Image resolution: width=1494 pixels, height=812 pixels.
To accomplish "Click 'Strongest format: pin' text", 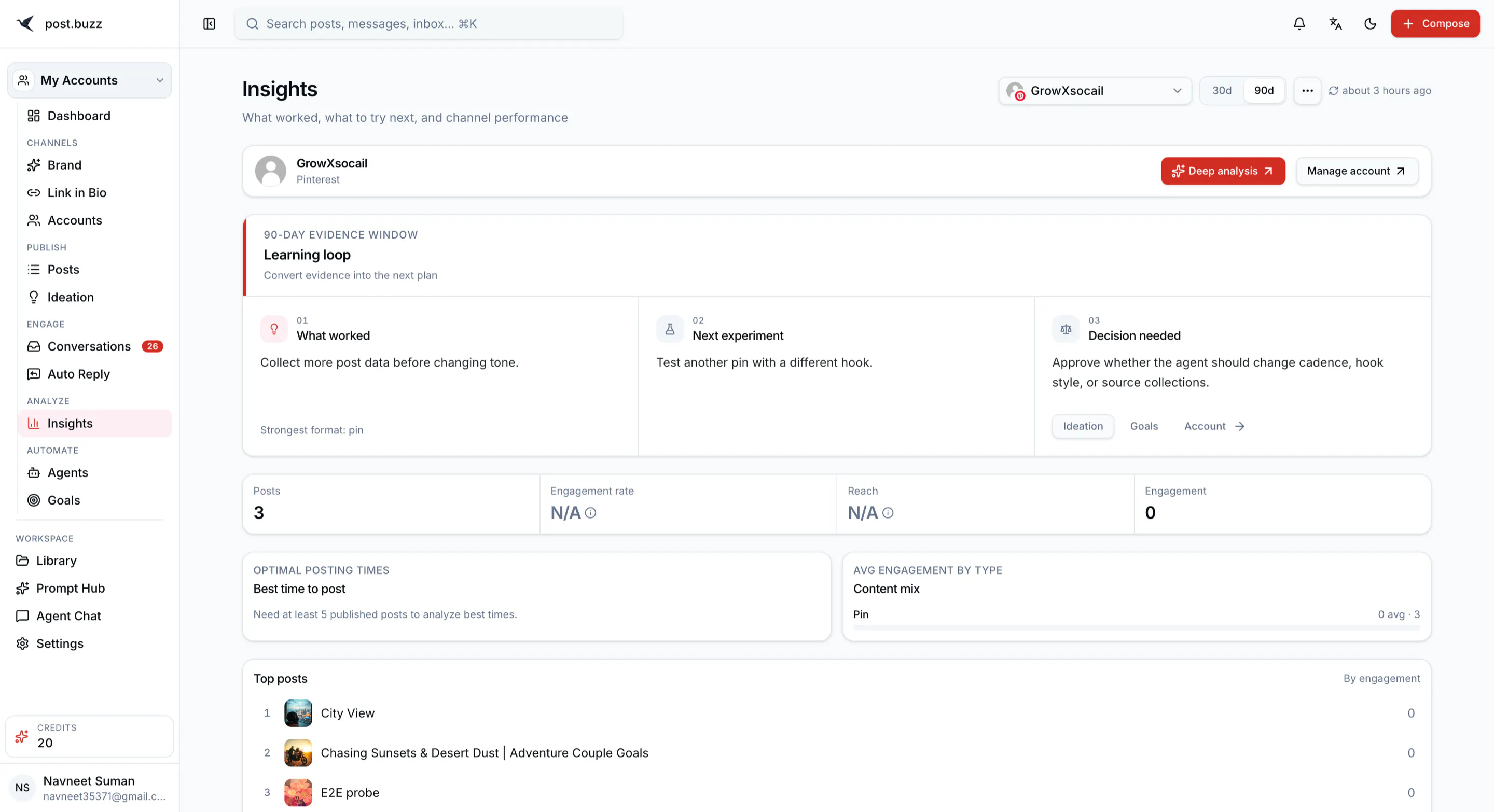I will point(311,430).
